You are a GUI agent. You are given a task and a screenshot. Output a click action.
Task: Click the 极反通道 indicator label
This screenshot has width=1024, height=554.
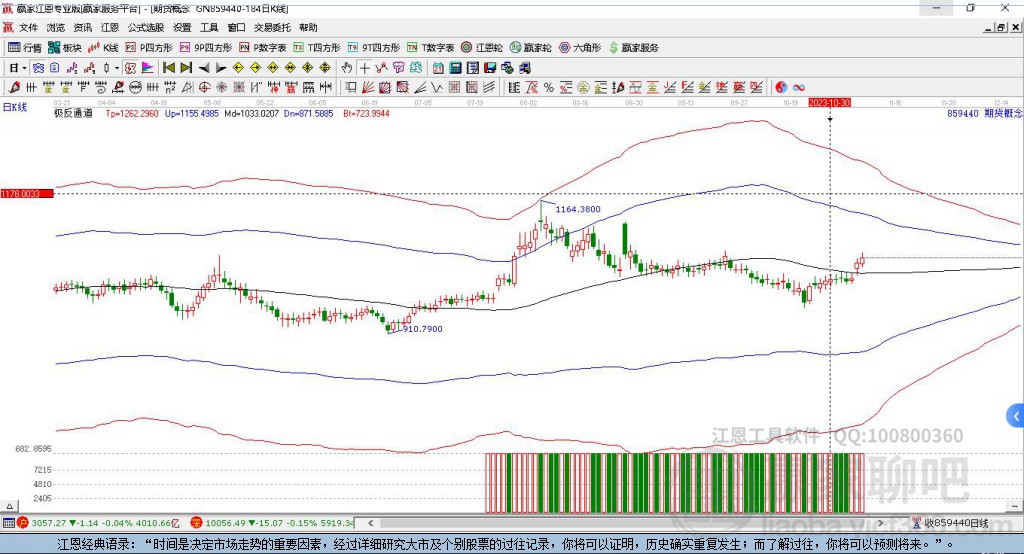(x=73, y=114)
